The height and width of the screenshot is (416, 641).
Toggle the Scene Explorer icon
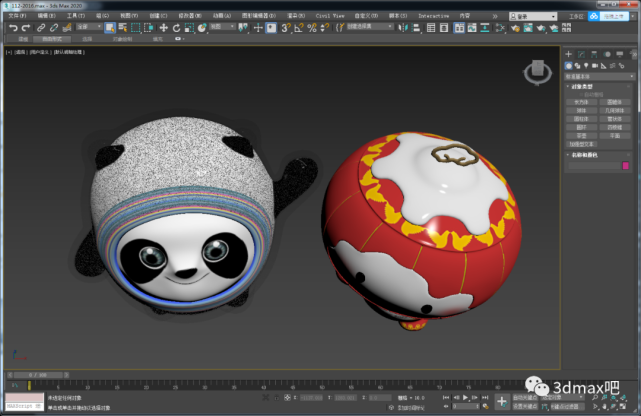[431, 28]
